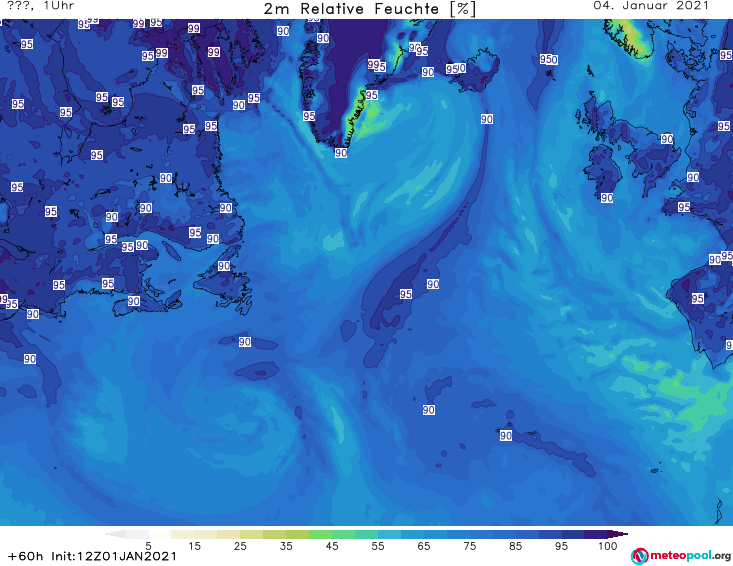Viewport: 733px width, 566px height.
Task: Click the legend value '15'
Action: 194,546
